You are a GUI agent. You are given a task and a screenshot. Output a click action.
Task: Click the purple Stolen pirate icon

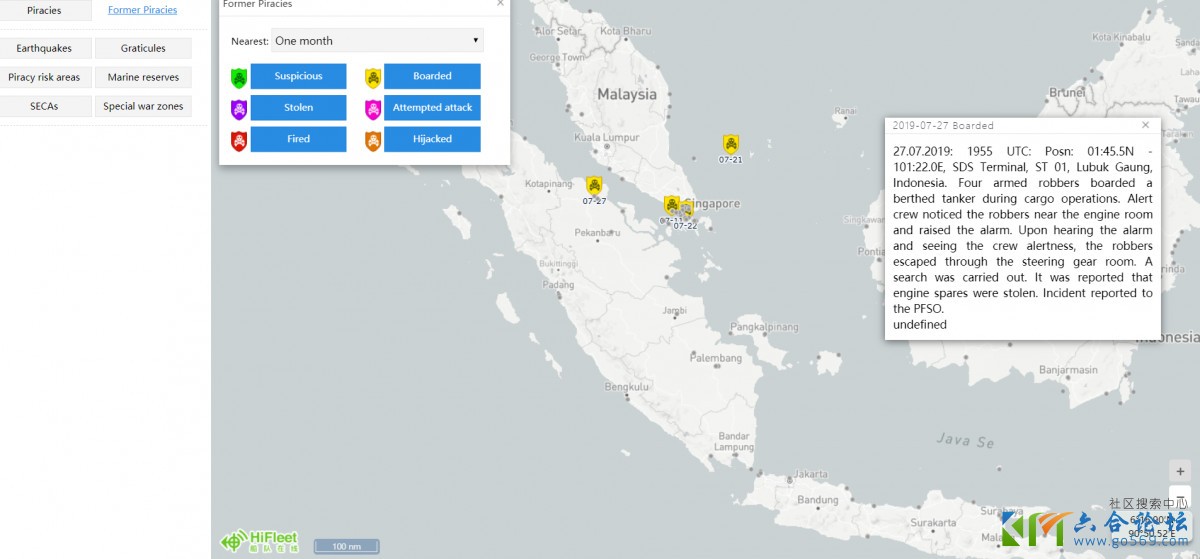pyautogui.click(x=239, y=108)
